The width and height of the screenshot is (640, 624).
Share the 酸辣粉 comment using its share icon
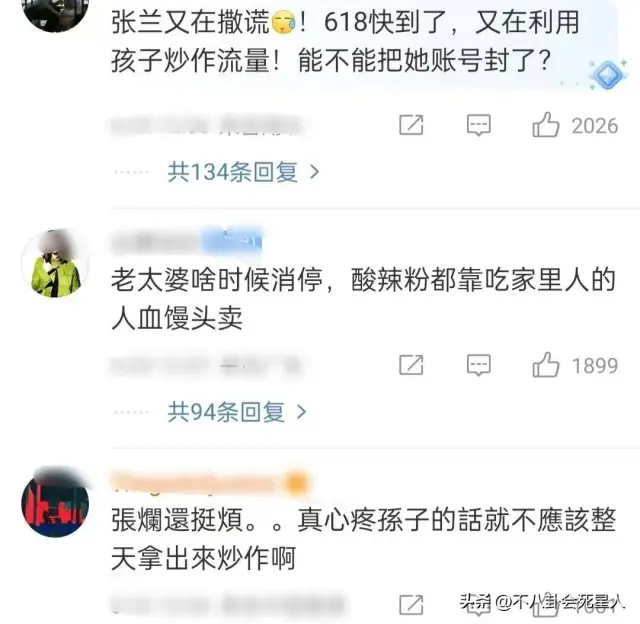411,365
